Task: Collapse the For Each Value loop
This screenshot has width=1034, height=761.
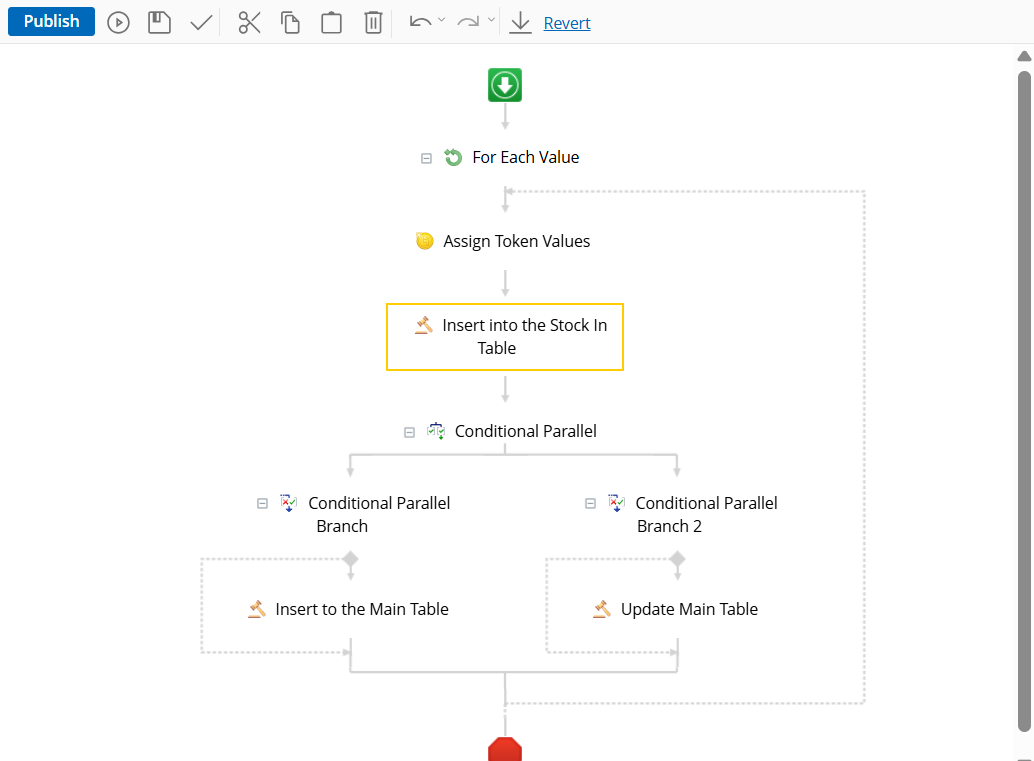Action: click(426, 158)
